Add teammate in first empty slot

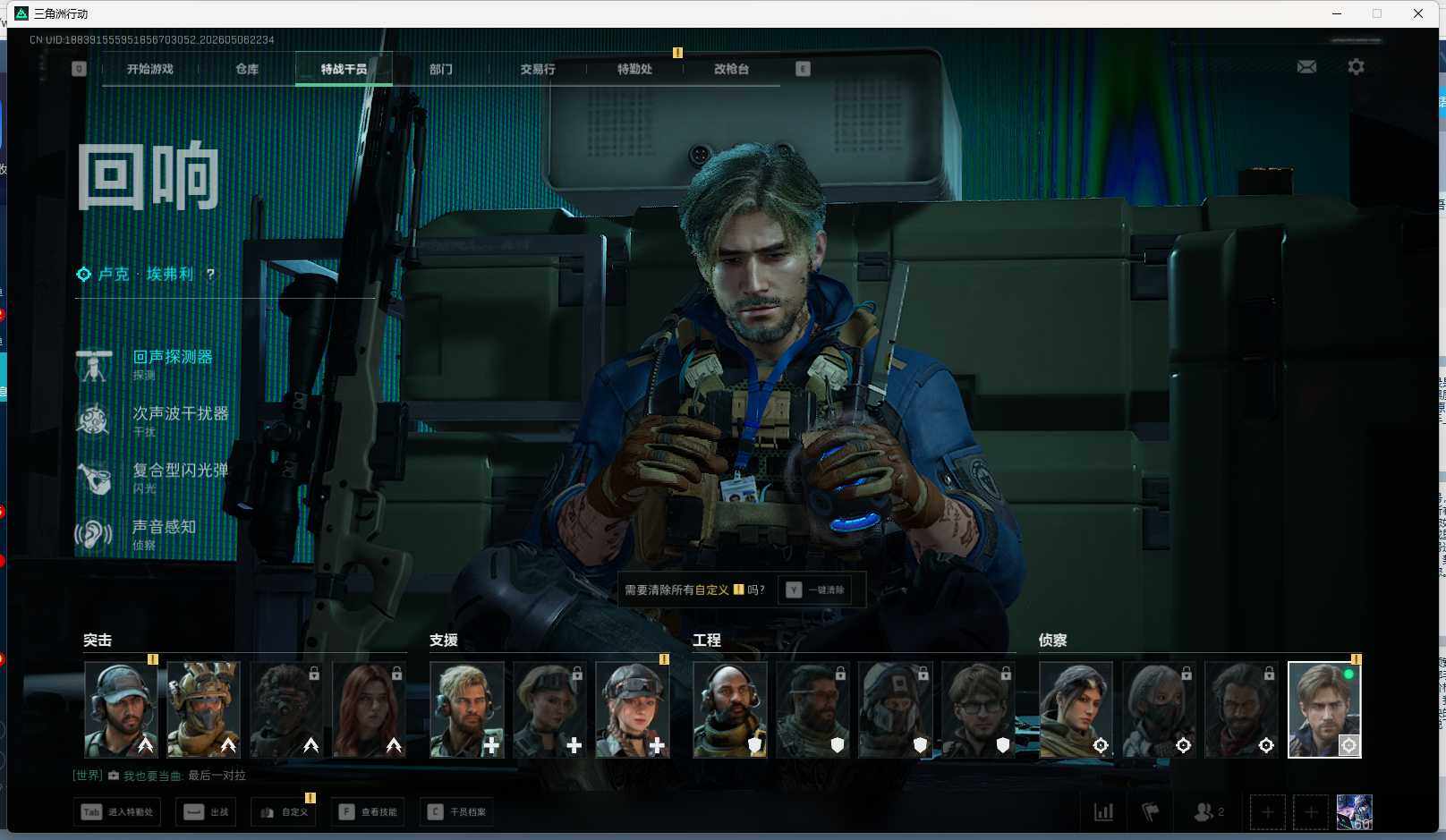(x=1267, y=812)
